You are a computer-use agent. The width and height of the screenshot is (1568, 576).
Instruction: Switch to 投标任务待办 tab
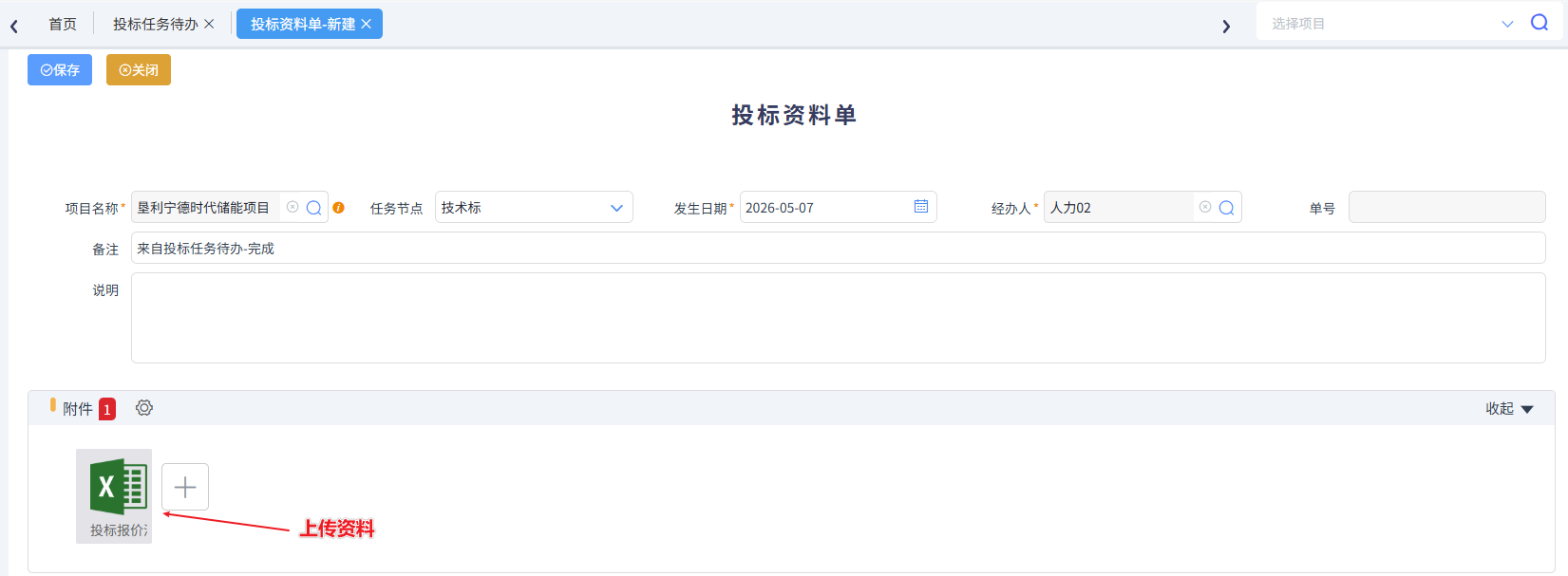click(x=156, y=24)
